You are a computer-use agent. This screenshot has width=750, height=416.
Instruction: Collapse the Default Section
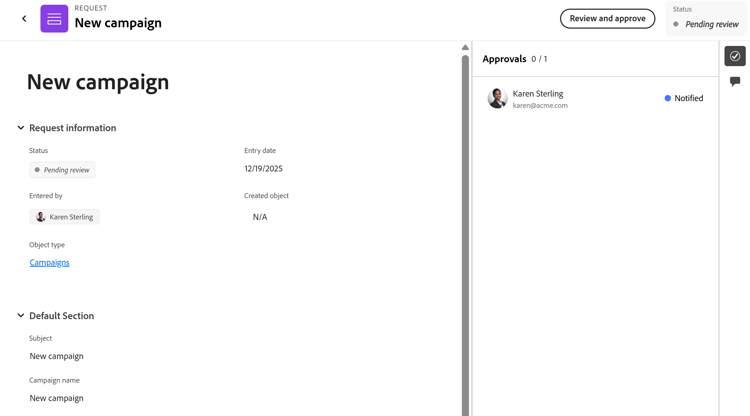21,316
